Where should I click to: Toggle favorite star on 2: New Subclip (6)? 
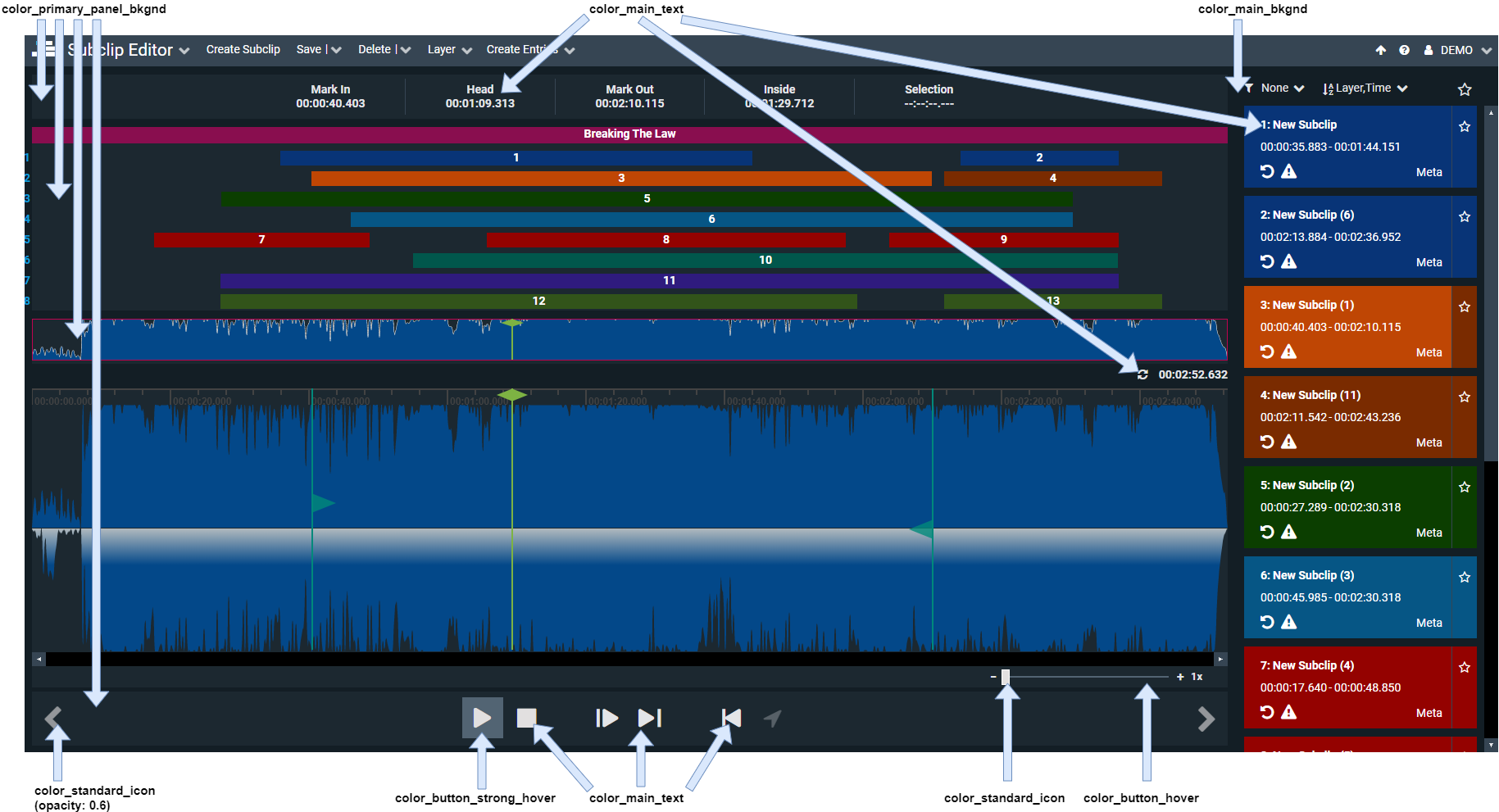(1465, 217)
